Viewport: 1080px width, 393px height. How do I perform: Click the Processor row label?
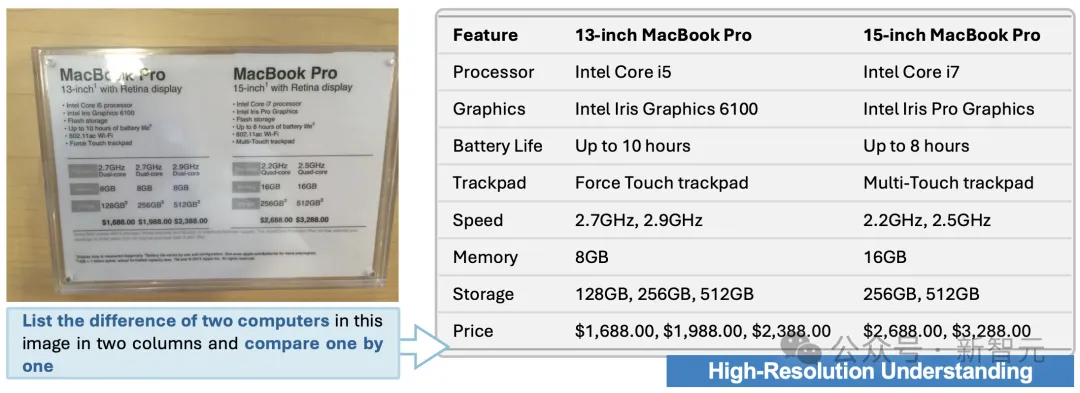point(493,72)
